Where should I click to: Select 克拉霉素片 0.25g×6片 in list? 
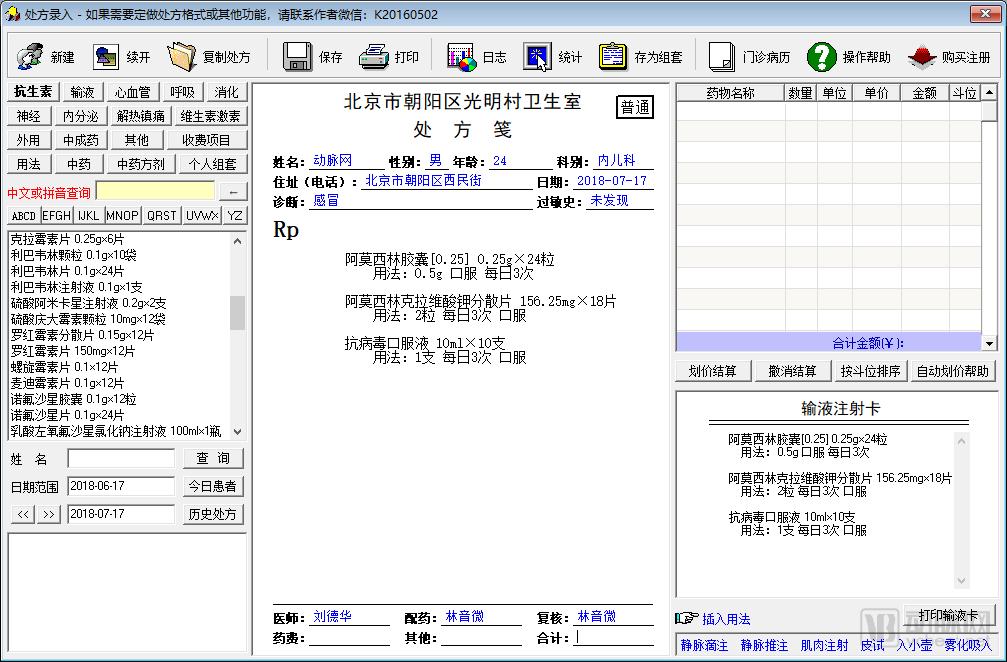coord(67,240)
